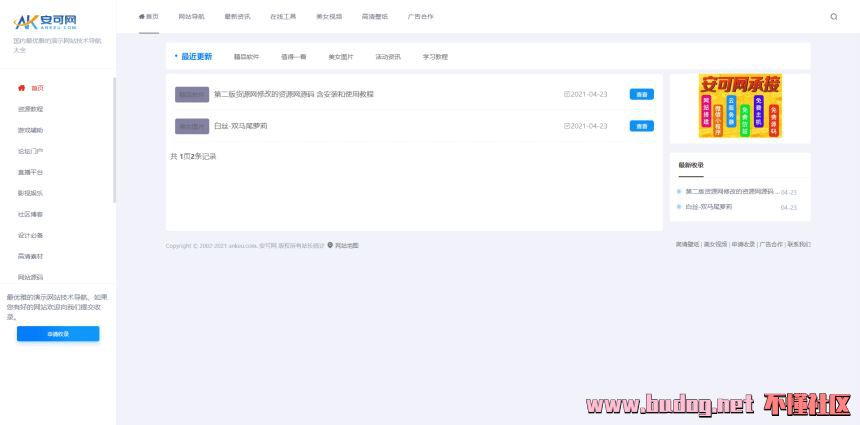Open 美女视频 in top navigation
860x425 pixels.
(x=329, y=16)
